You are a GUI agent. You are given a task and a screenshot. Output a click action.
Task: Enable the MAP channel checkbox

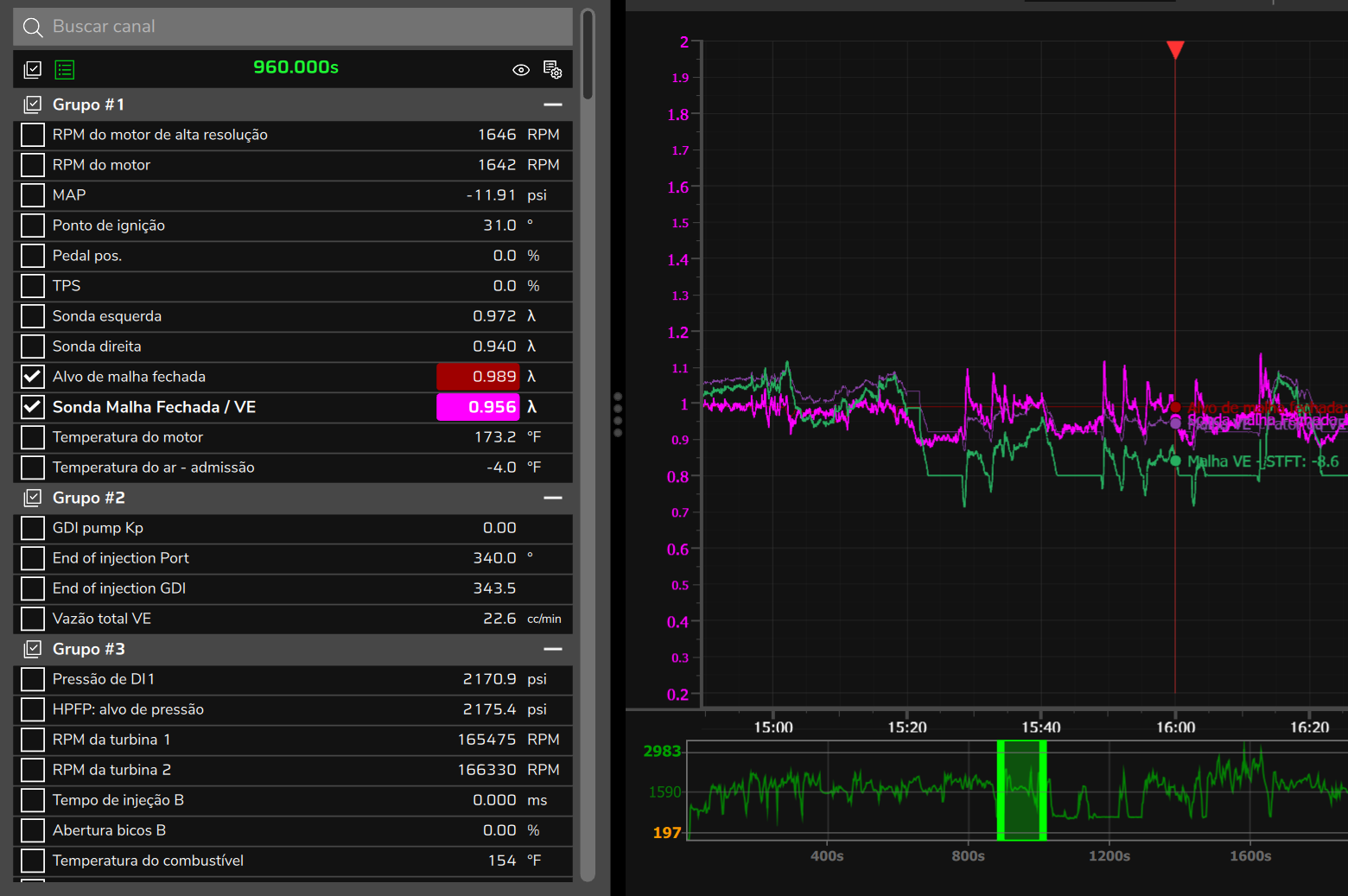tap(33, 195)
